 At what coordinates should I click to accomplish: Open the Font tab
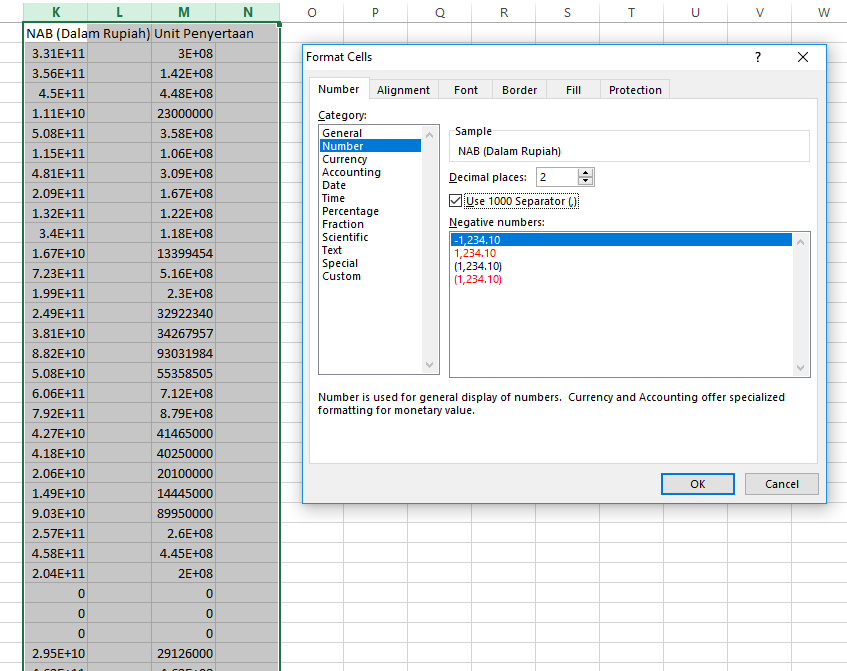(466, 90)
